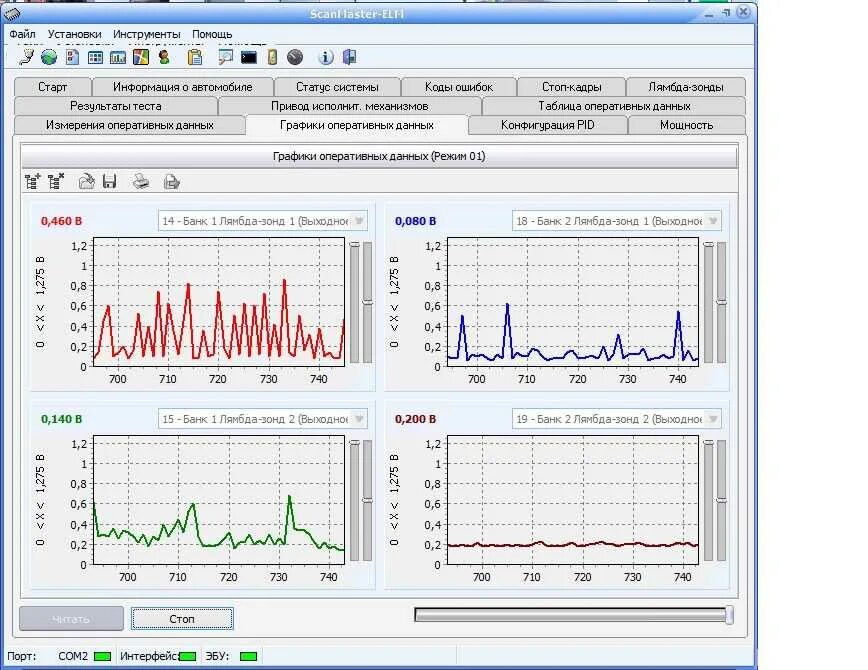
Task: Click the printer icon in graph toolbar
Action: pyautogui.click(x=141, y=181)
